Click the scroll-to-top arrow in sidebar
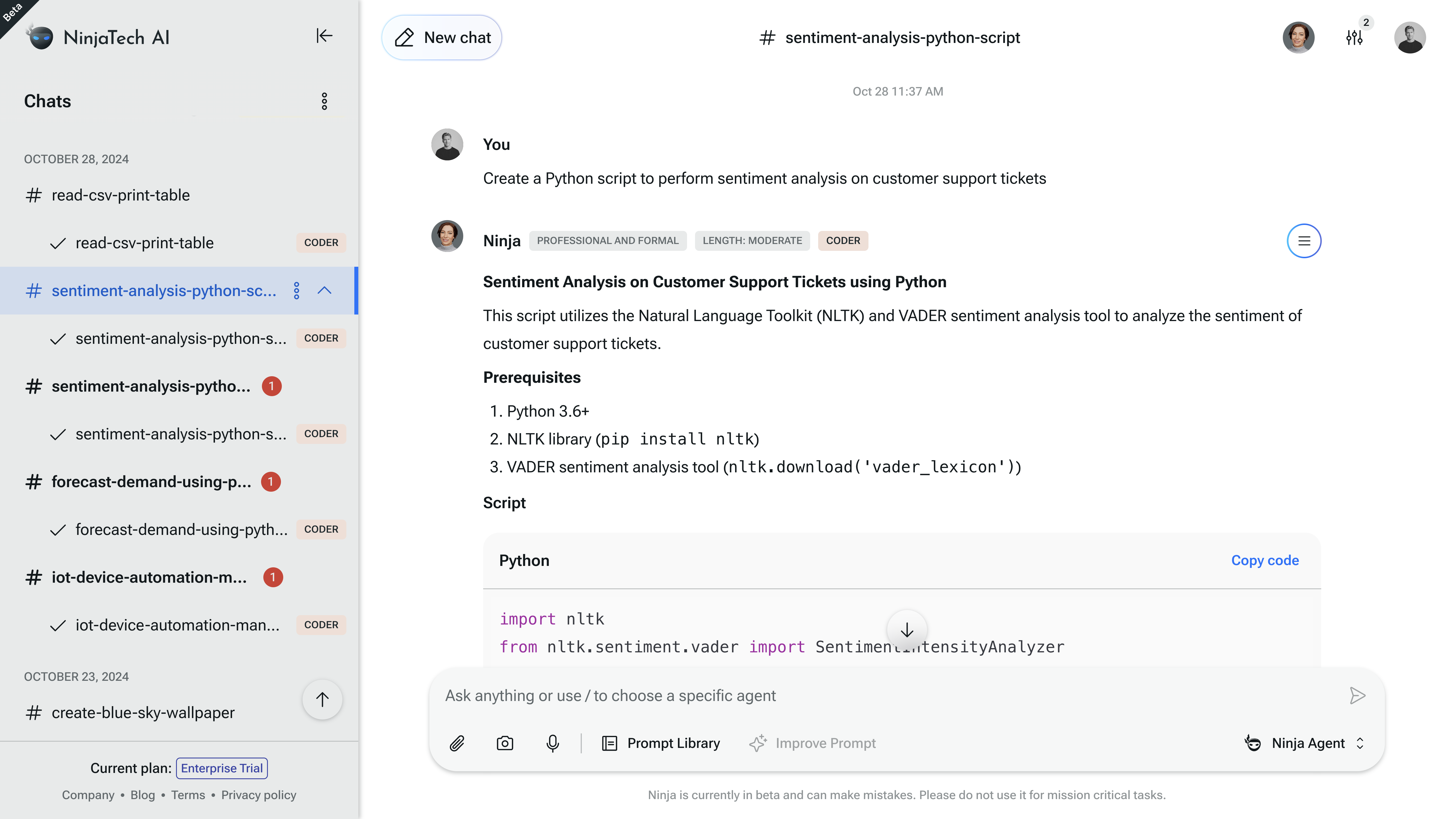Image resolution: width=1456 pixels, height=819 pixels. [322, 699]
